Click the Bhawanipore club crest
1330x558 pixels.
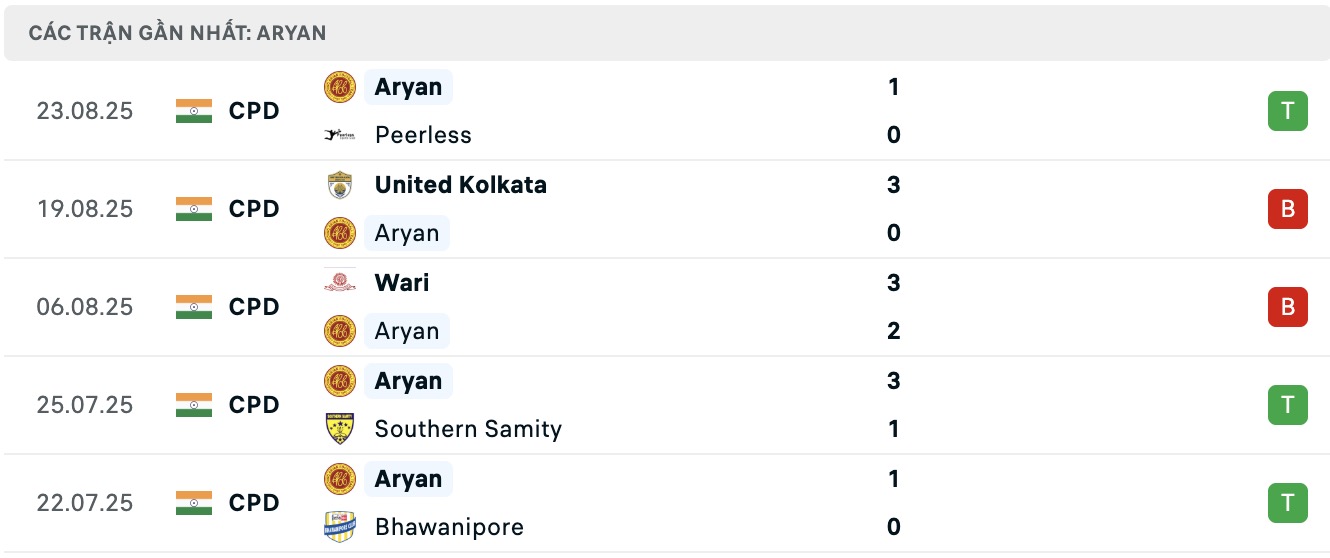pos(340,527)
